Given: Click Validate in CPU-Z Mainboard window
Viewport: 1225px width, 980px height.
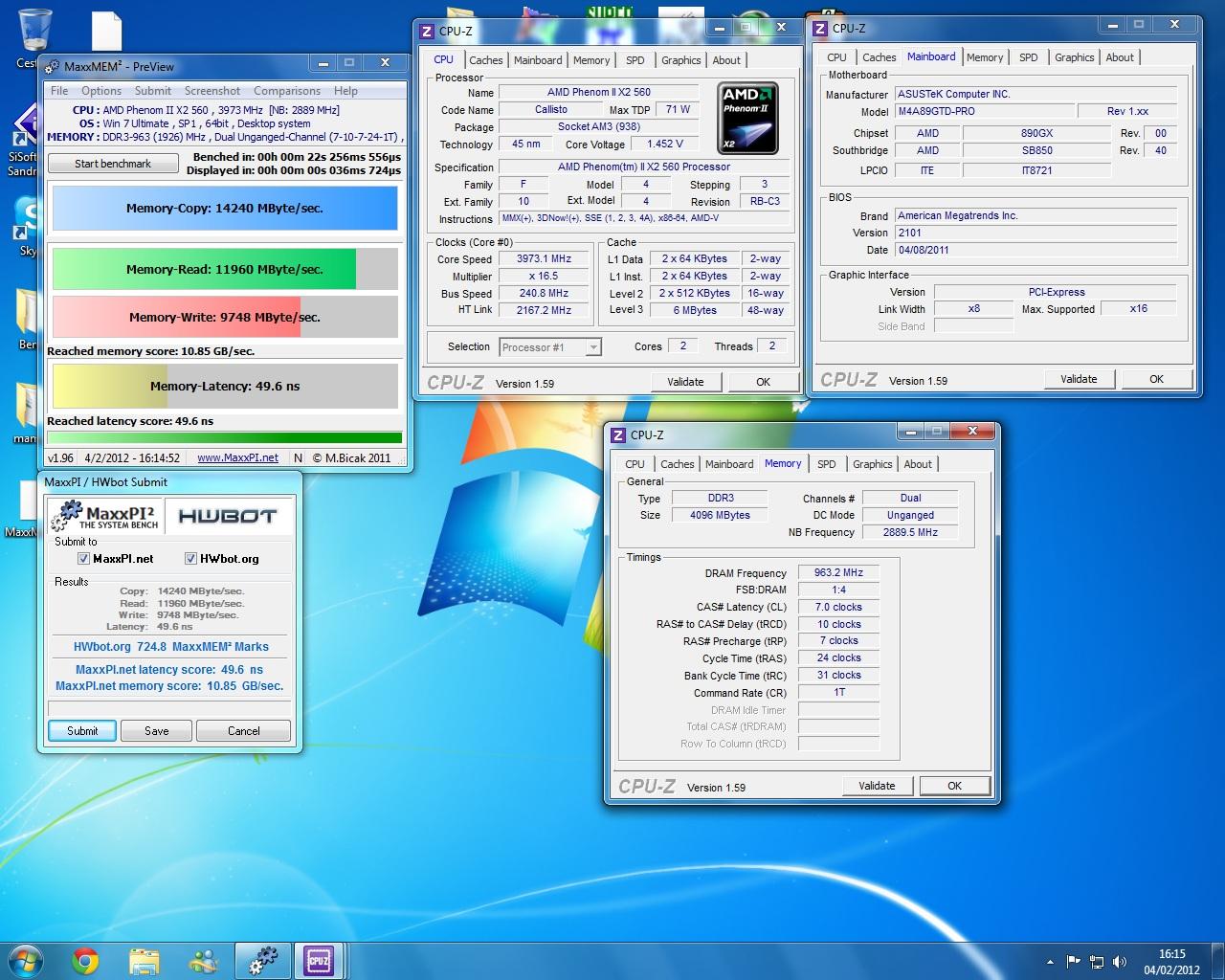Looking at the screenshot, I should point(1079,379).
